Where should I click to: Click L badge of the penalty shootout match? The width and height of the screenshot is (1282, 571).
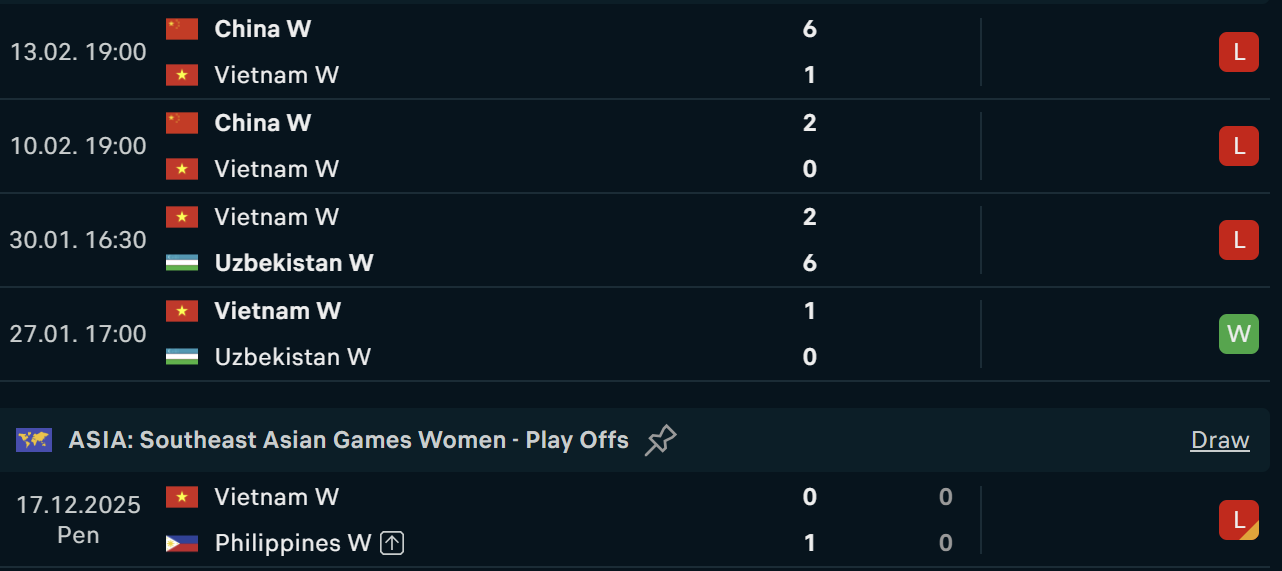(1238, 520)
